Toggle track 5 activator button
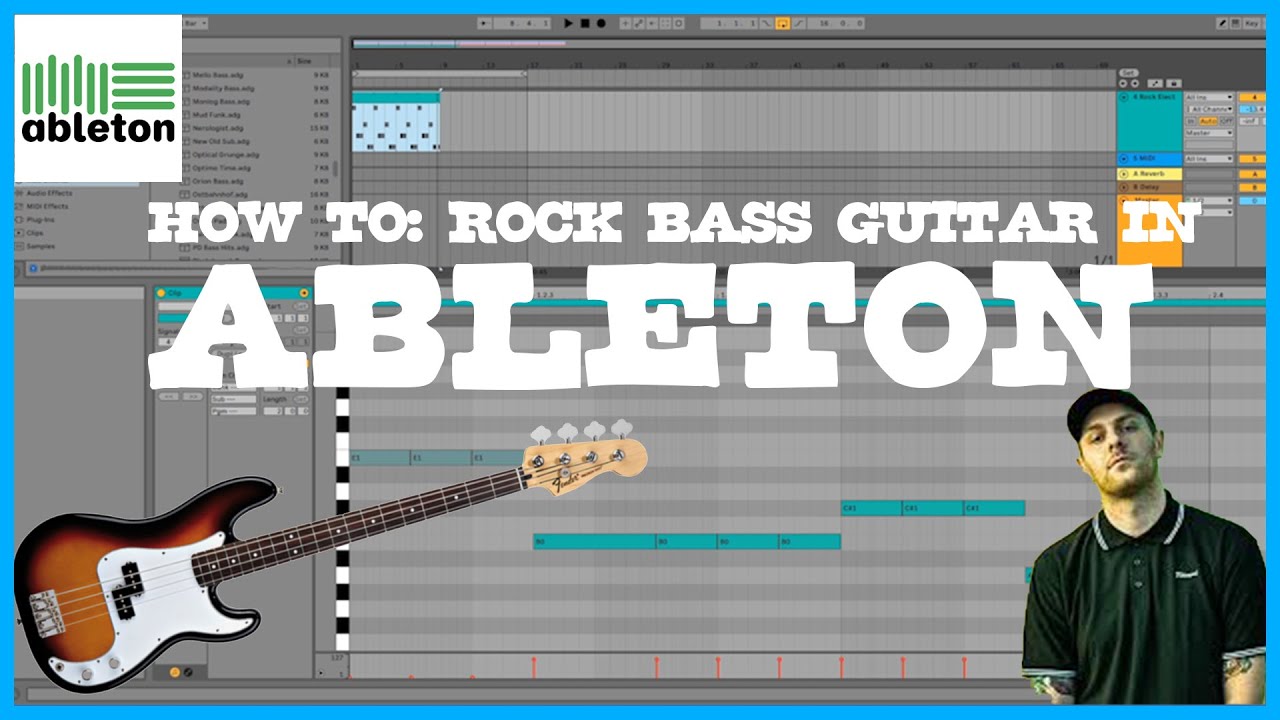 [1252, 158]
